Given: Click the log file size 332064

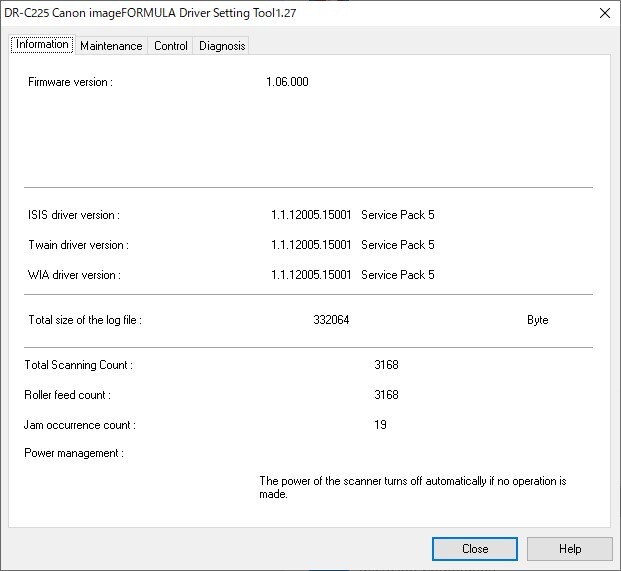Looking at the screenshot, I should click(x=331, y=320).
